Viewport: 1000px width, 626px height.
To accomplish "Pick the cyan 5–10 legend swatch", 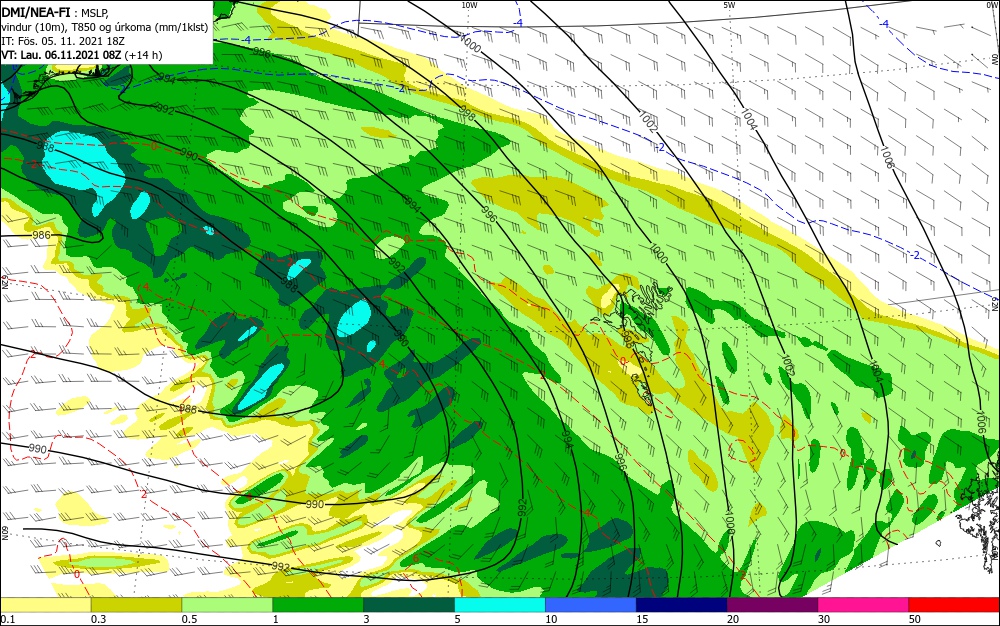I will [500, 605].
